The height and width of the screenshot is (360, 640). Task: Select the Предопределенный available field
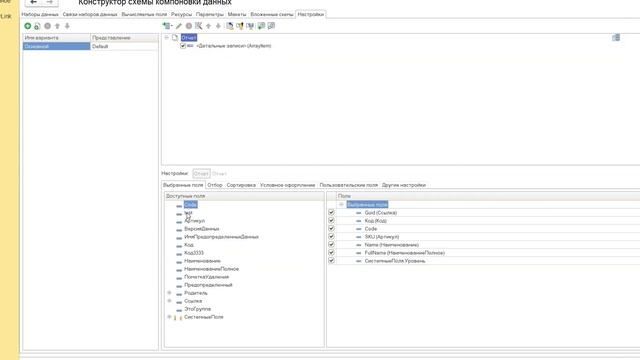[x=208, y=285]
